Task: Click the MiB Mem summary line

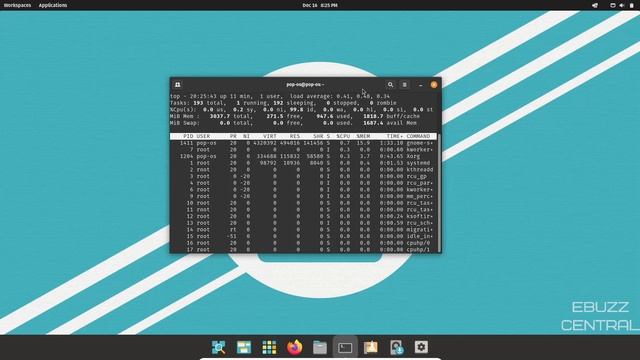Action: [x=295, y=116]
